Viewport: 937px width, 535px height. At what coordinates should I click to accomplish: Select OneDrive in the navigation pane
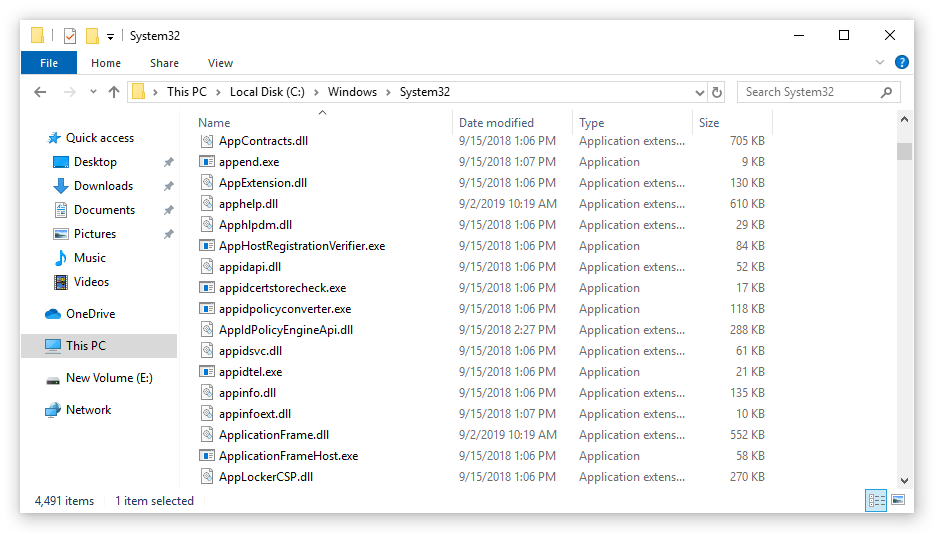[90, 314]
